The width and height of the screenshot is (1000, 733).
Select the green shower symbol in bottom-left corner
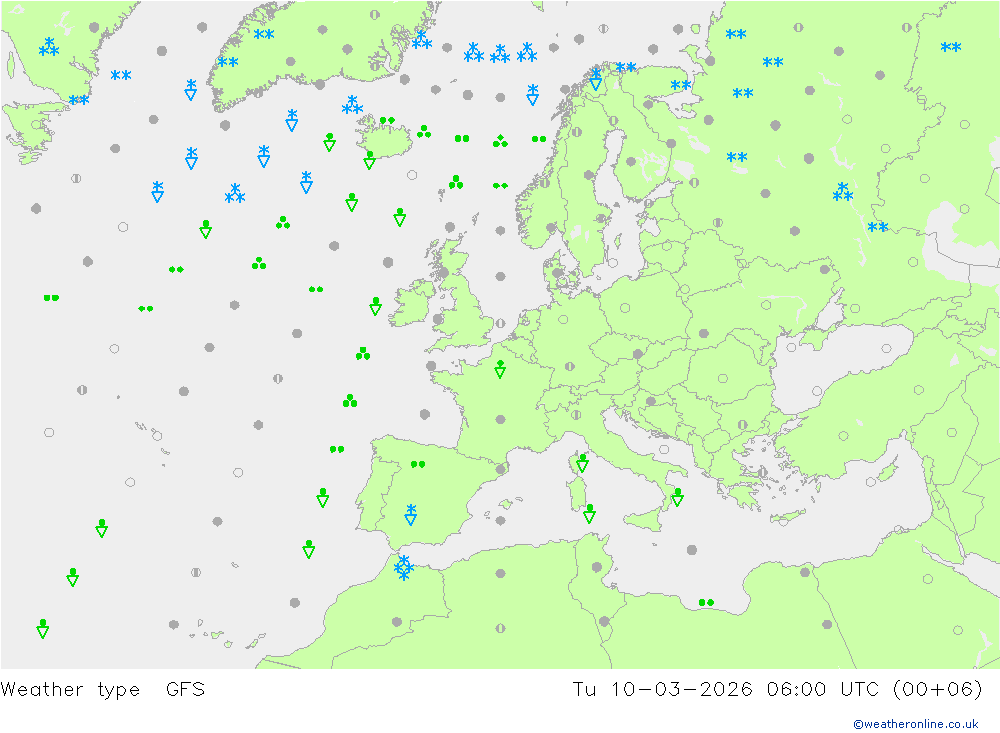pyautogui.click(x=43, y=628)
